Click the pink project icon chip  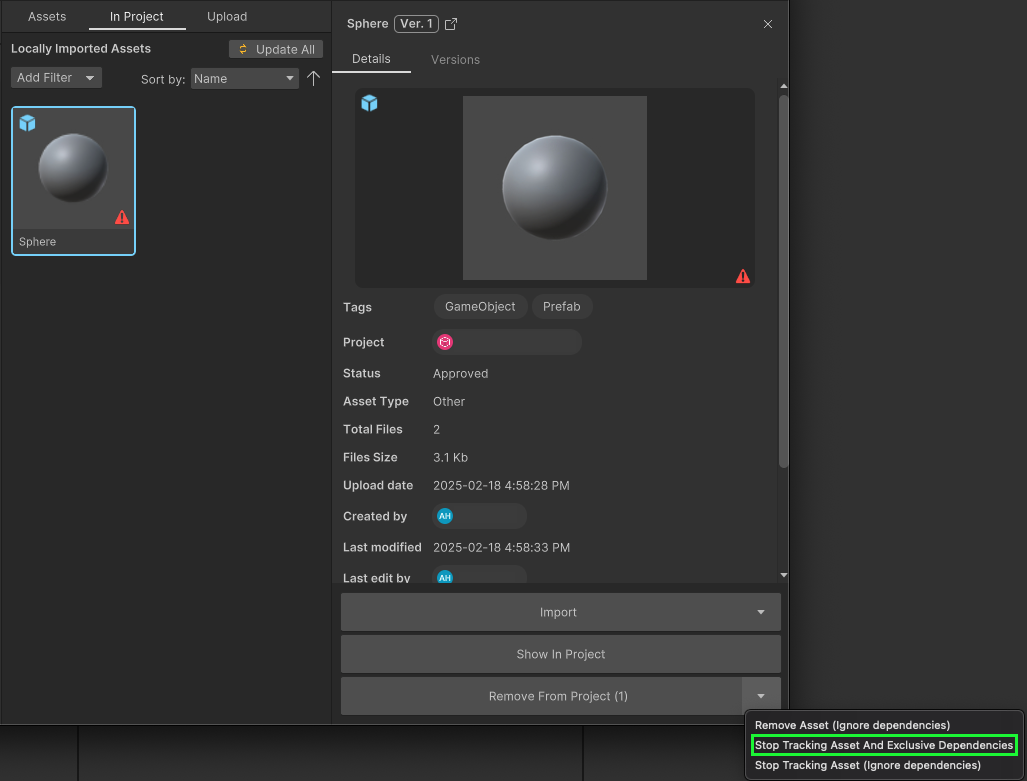[x=445, y=342]
